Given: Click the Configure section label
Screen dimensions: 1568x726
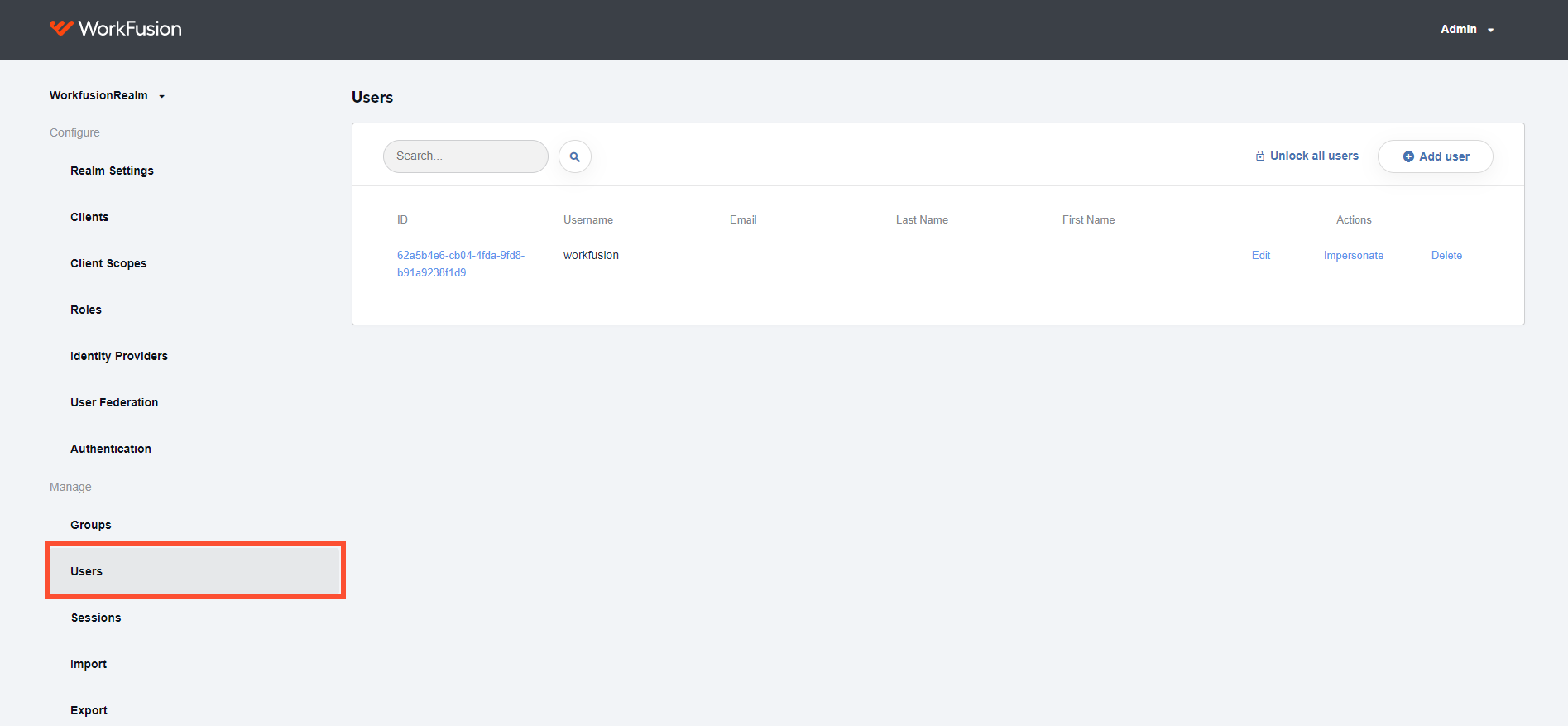Looking at the screenshot, I should tap(74, 132).
